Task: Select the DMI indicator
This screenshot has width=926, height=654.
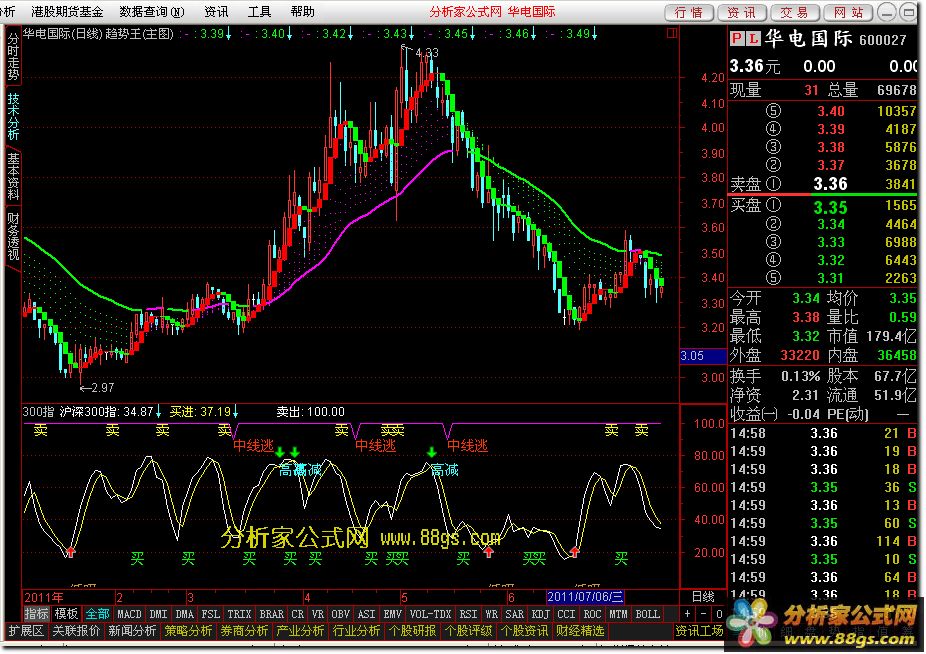Action: [x=158, y=614]
